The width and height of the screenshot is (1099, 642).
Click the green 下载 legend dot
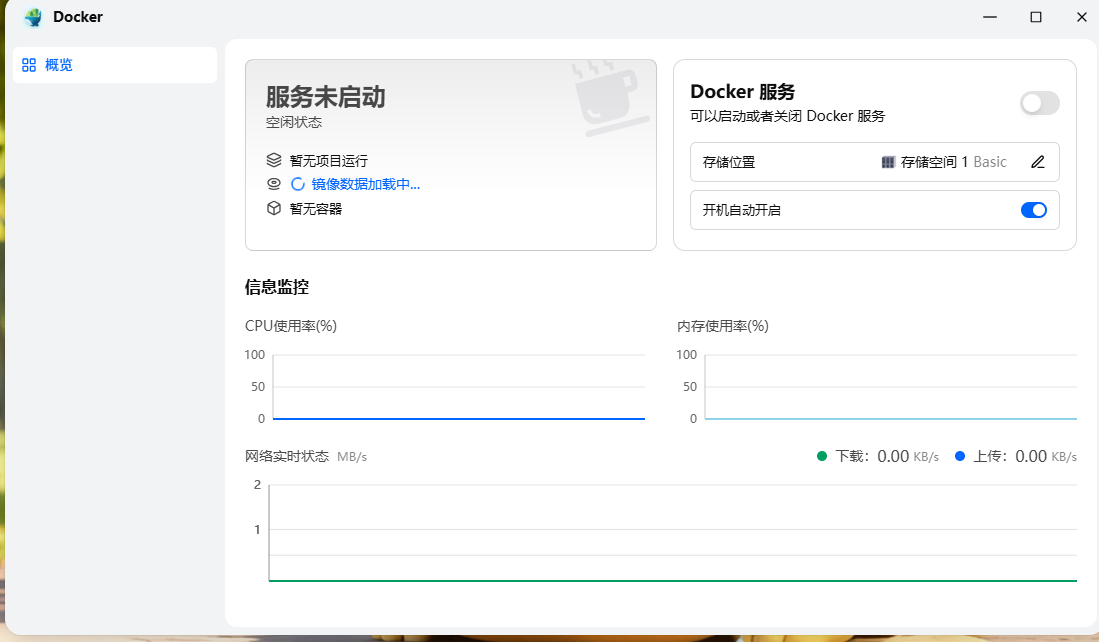[822, 456]
